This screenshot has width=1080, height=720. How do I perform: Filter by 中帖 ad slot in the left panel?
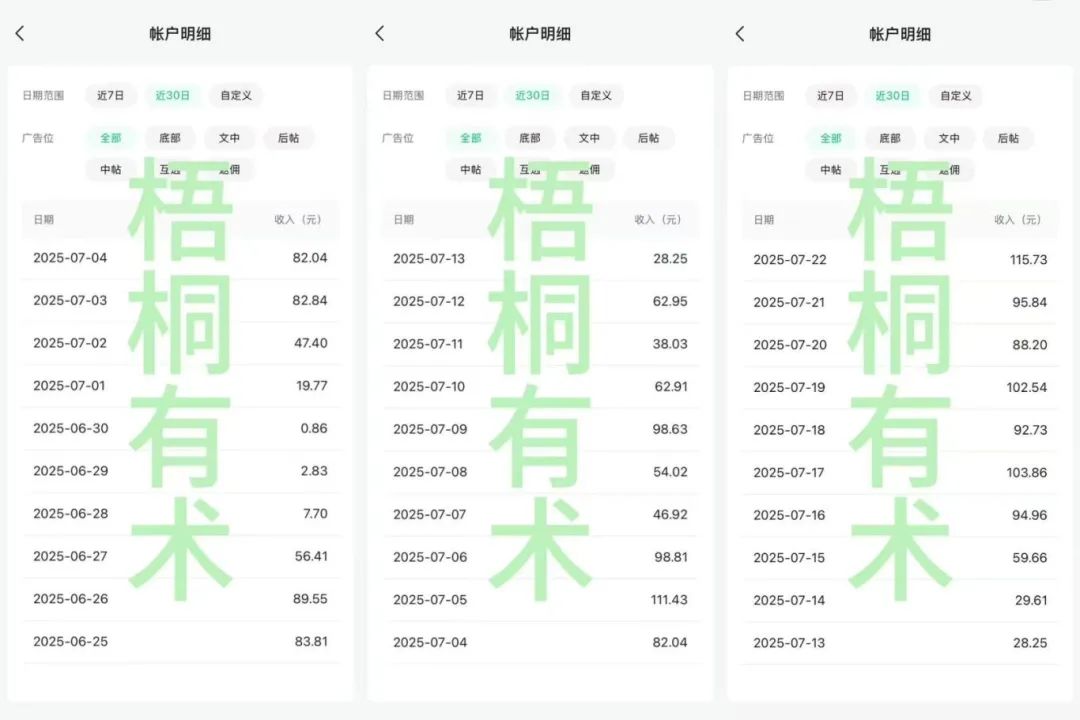click(111, 170)
